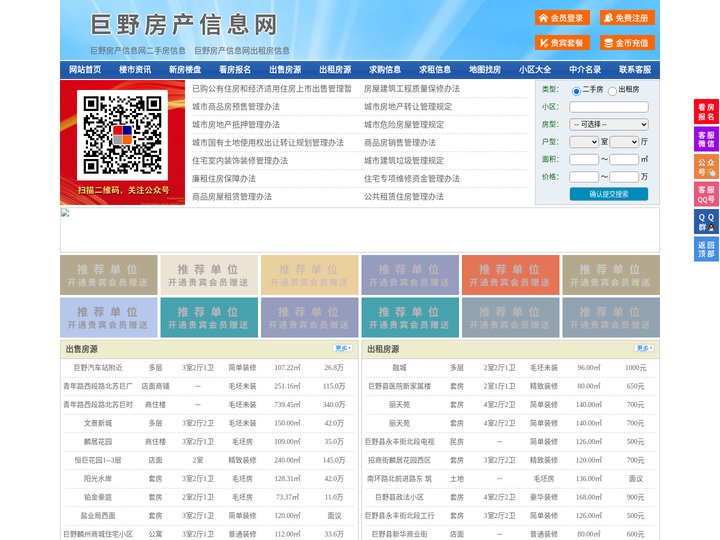Image resolution: width=720 pixels, height=540 pixels.
Task: Open the 贵宾套餐 VIP package button
Action: pos(562,43)
